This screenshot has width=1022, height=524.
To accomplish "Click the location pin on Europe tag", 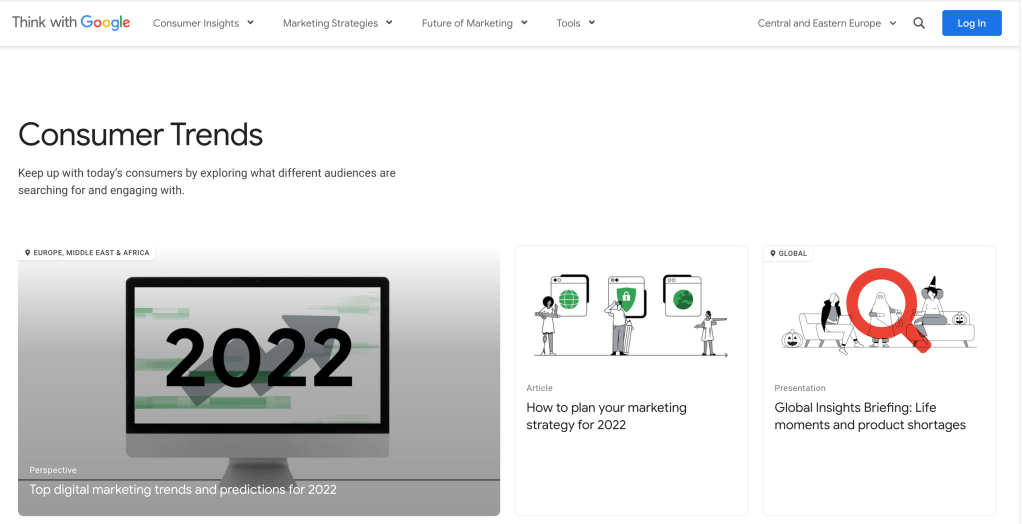I will tap(27, 253).
